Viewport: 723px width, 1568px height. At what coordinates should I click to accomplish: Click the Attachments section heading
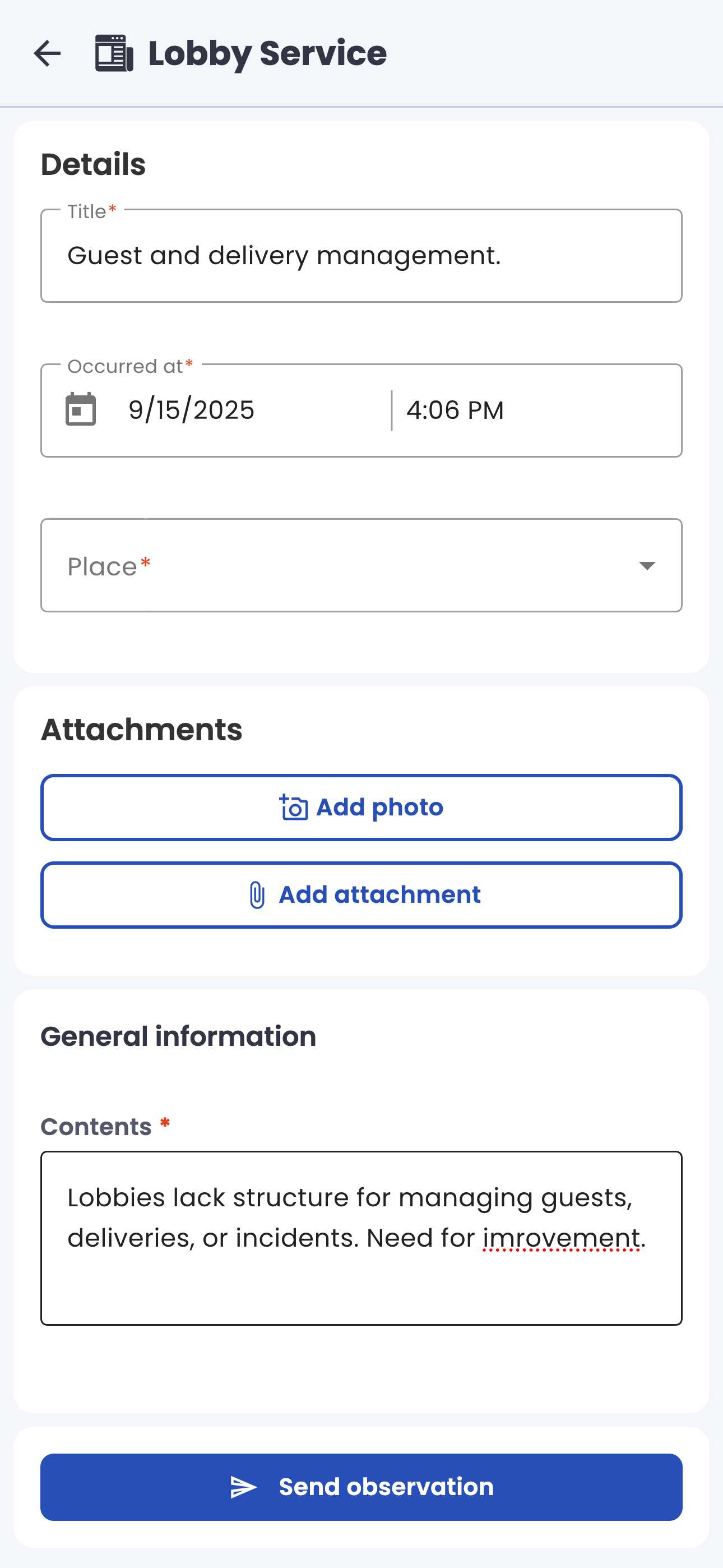click(x=141, y=729)
